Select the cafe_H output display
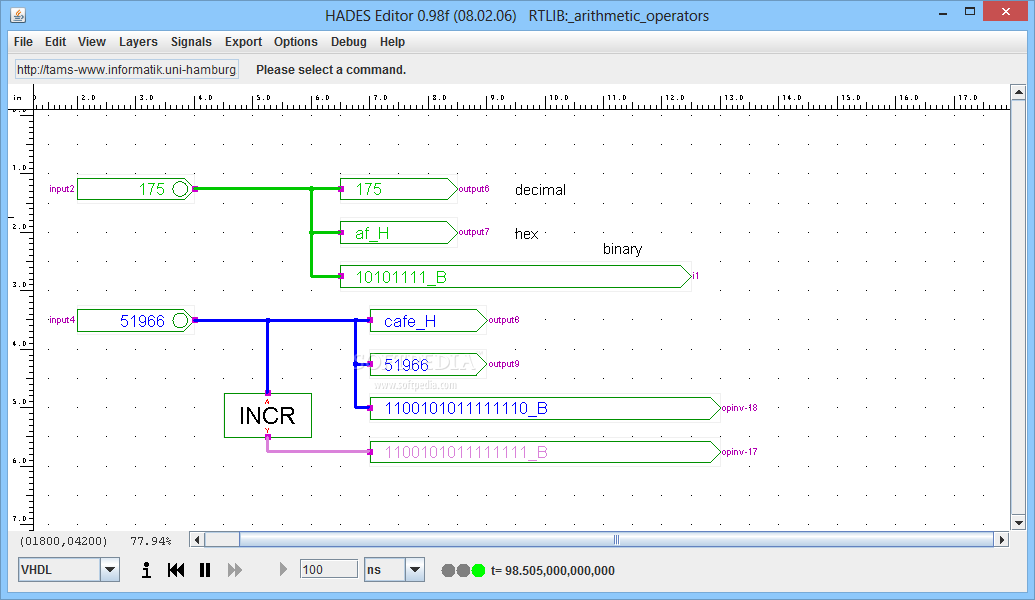Viewport: 1035px width, 600px height. coord(428,321)
